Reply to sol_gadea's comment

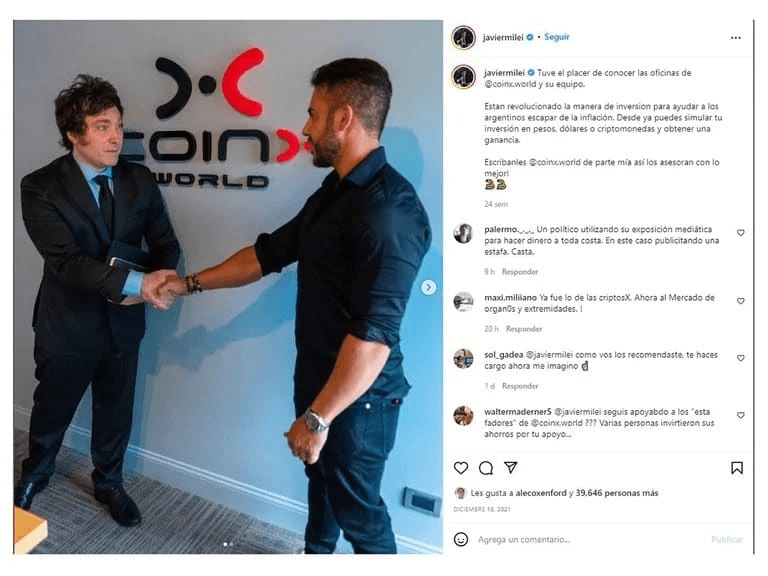click(x=520, y=386)
